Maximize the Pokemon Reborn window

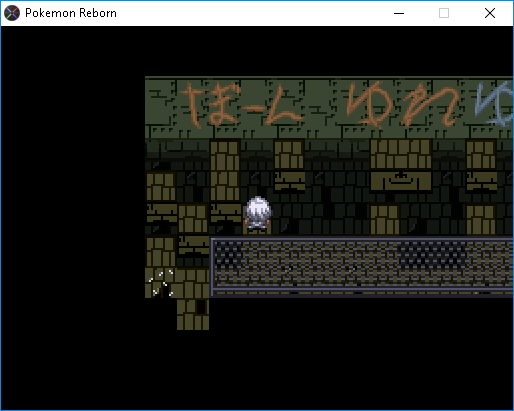(x=444, y=13)
